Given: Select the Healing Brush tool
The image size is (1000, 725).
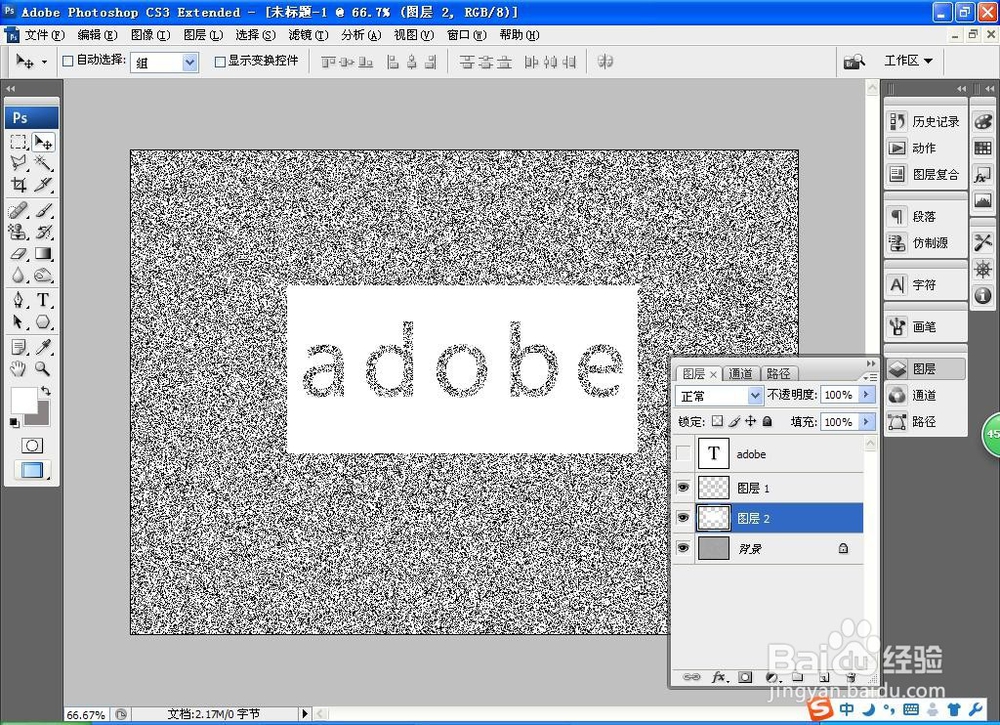Looking at the screenshot, I should pyautogui.click(x=18, y=210).
